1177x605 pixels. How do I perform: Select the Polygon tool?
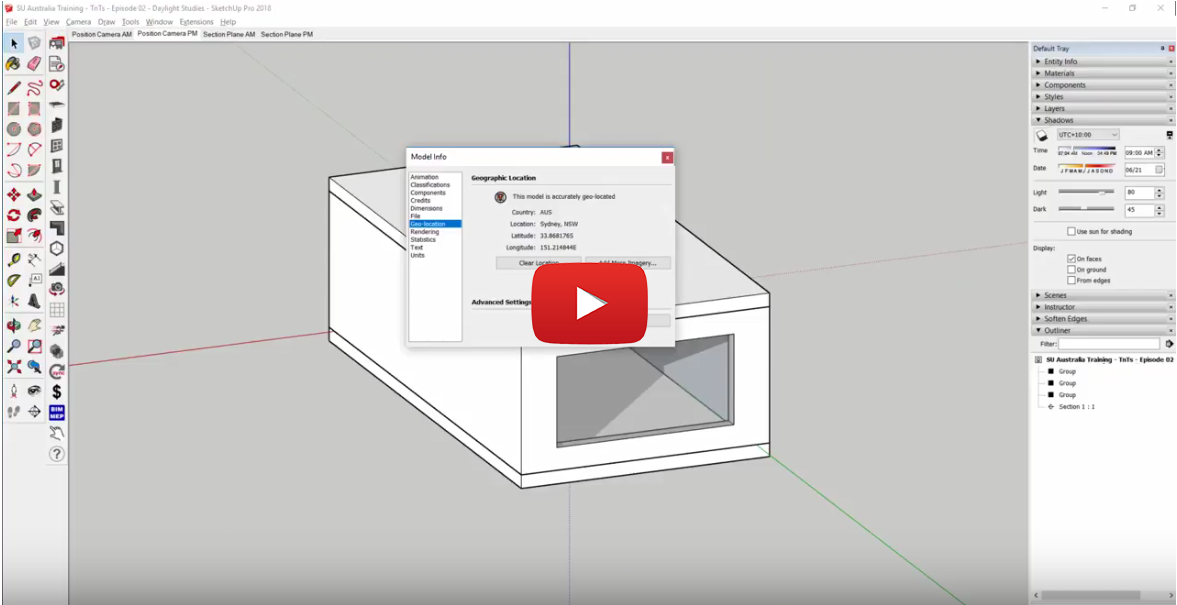pyautogui.click(x=35, y=129)
